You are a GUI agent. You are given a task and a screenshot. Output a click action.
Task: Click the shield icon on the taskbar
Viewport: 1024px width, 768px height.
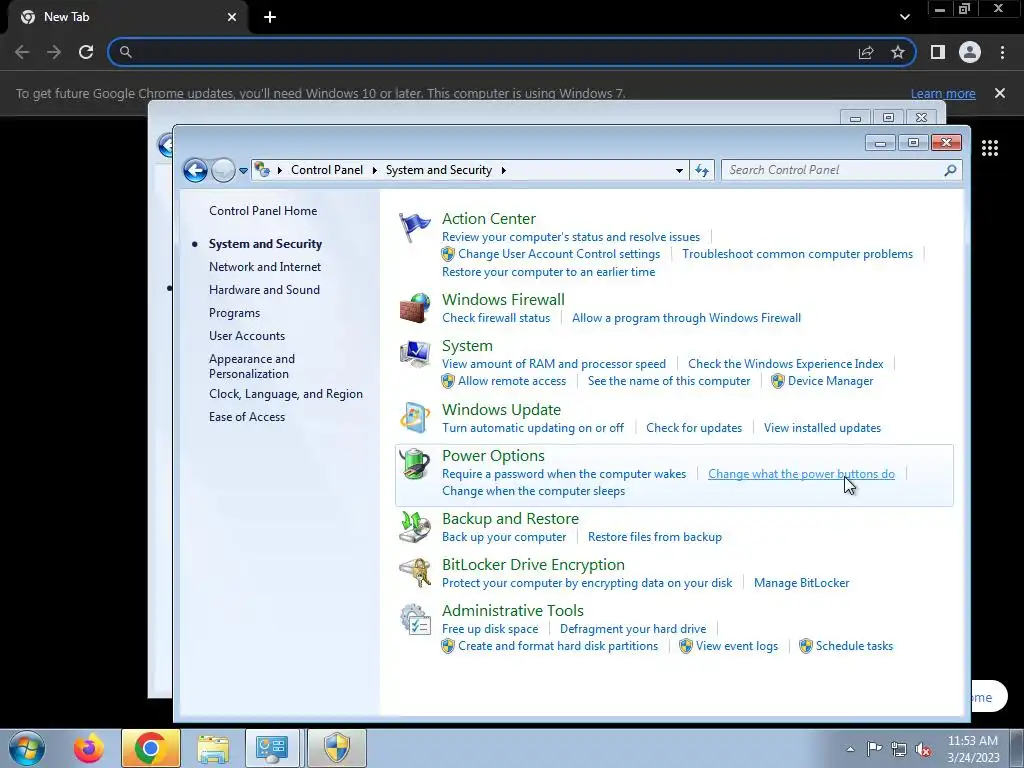[x=337, y=748]
